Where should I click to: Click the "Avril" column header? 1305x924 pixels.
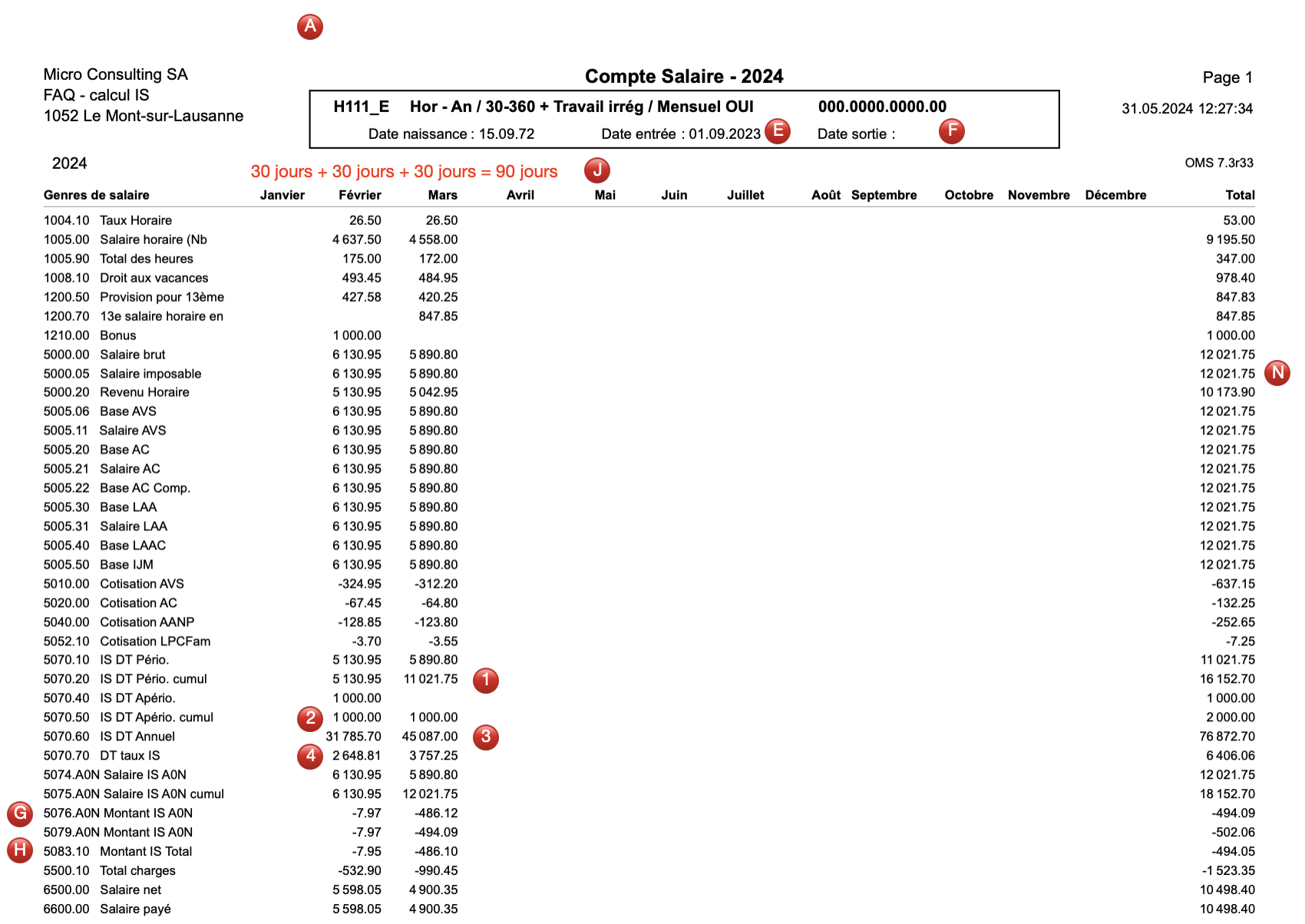pos(520,195)
